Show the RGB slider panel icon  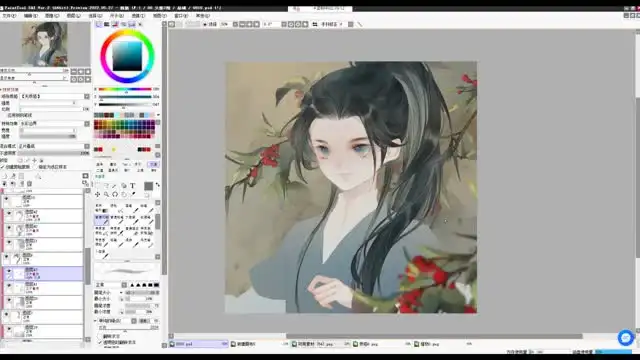107,24
